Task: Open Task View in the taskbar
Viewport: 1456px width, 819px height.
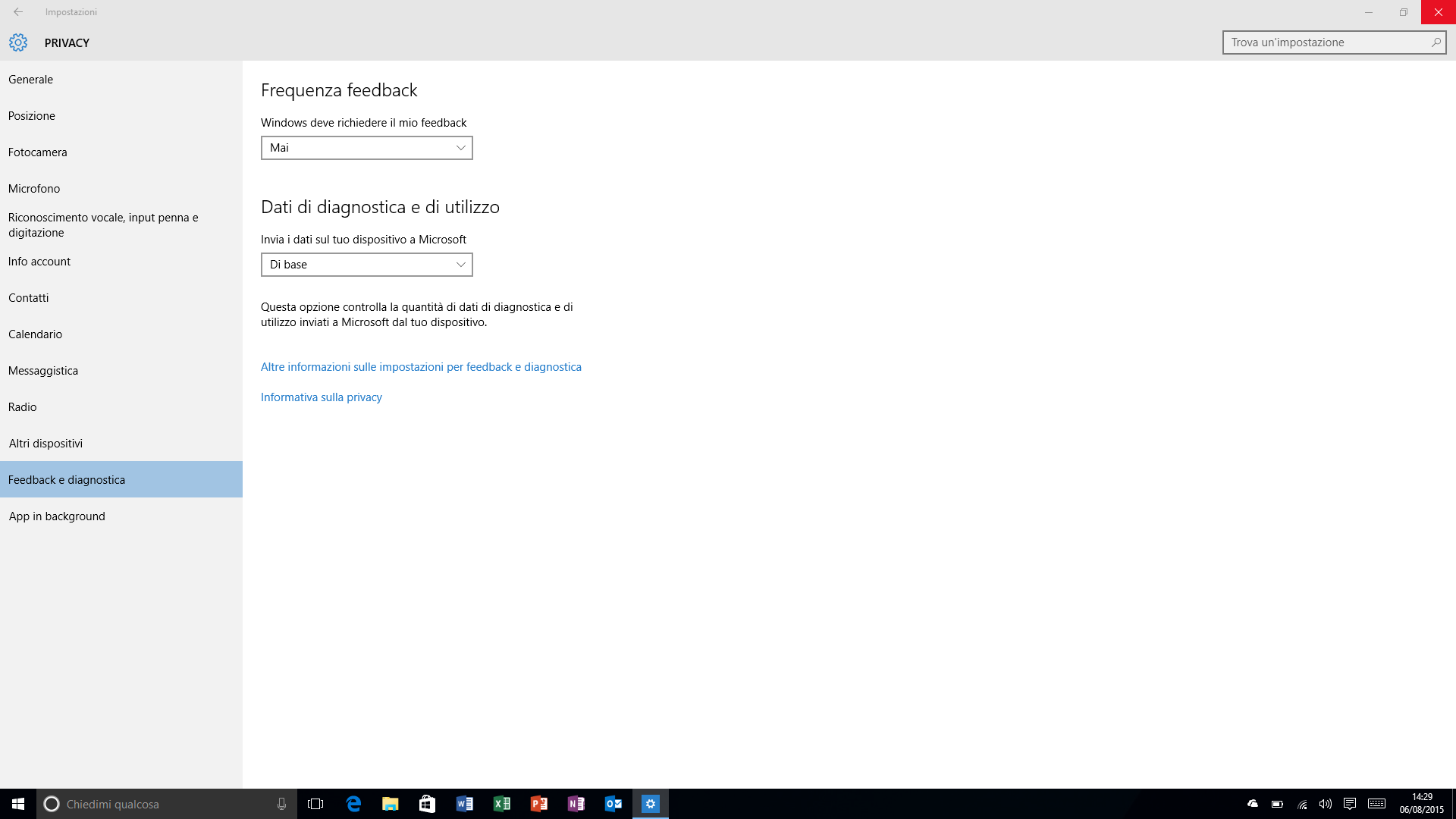Action: click(315, 804)
